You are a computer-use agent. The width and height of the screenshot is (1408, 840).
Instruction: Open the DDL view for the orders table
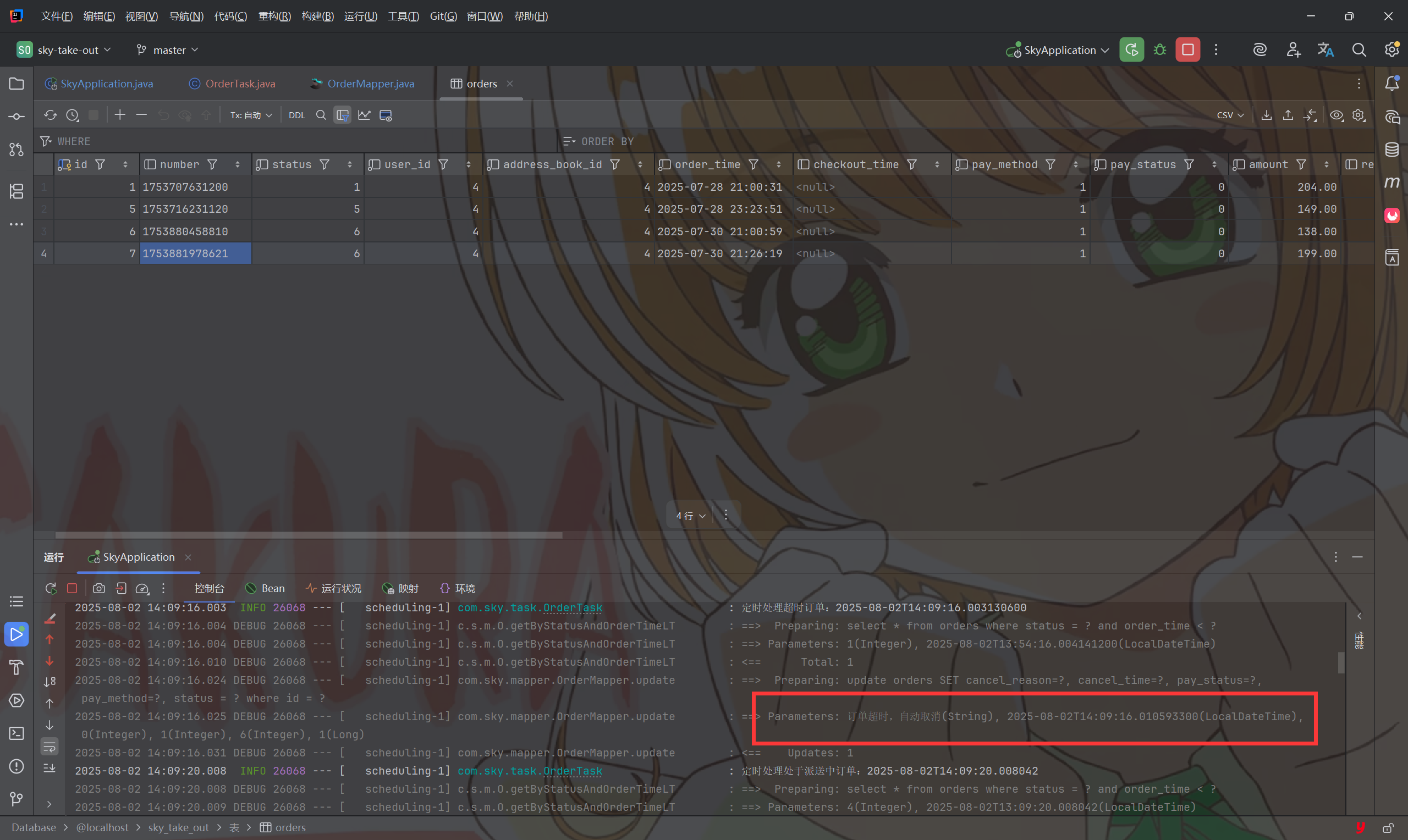pyautogui.click(x=296, y=115)
